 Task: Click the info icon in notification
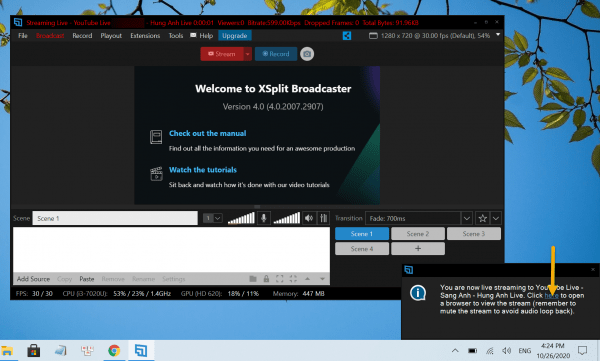coord(417,293)
